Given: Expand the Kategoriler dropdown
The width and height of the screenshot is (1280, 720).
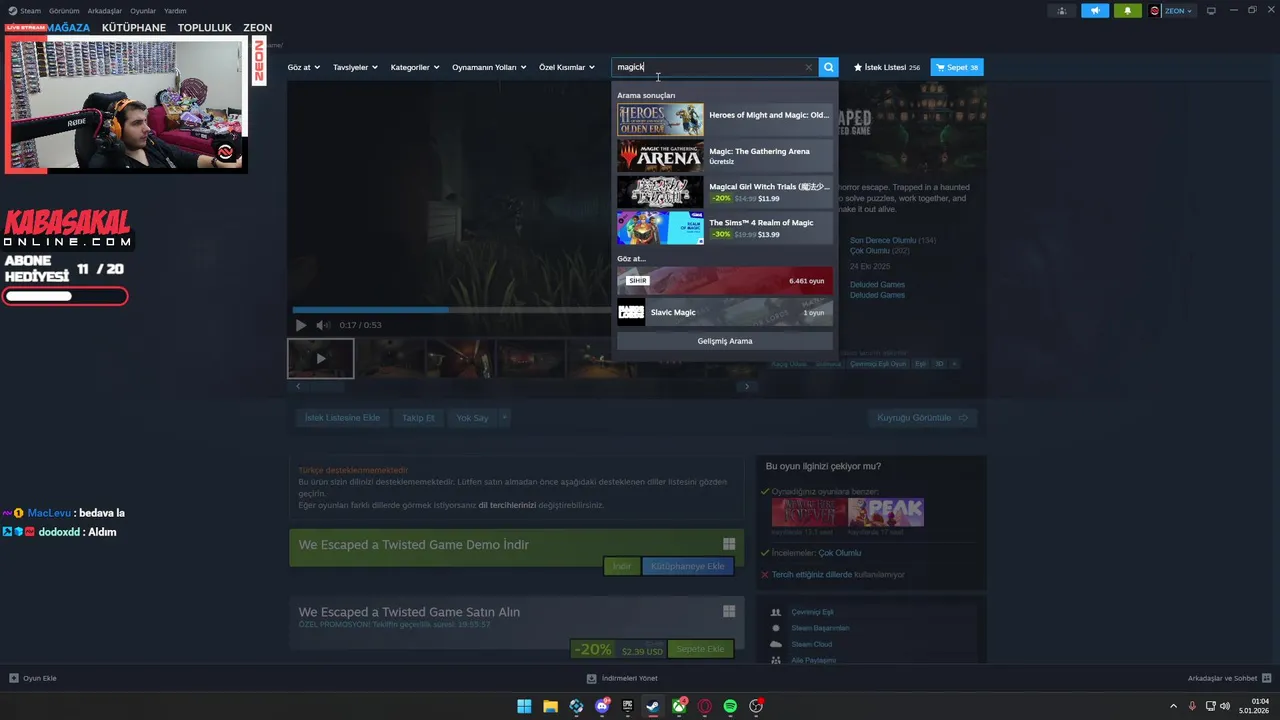Looking at the screenshot, I should (415, 67).
